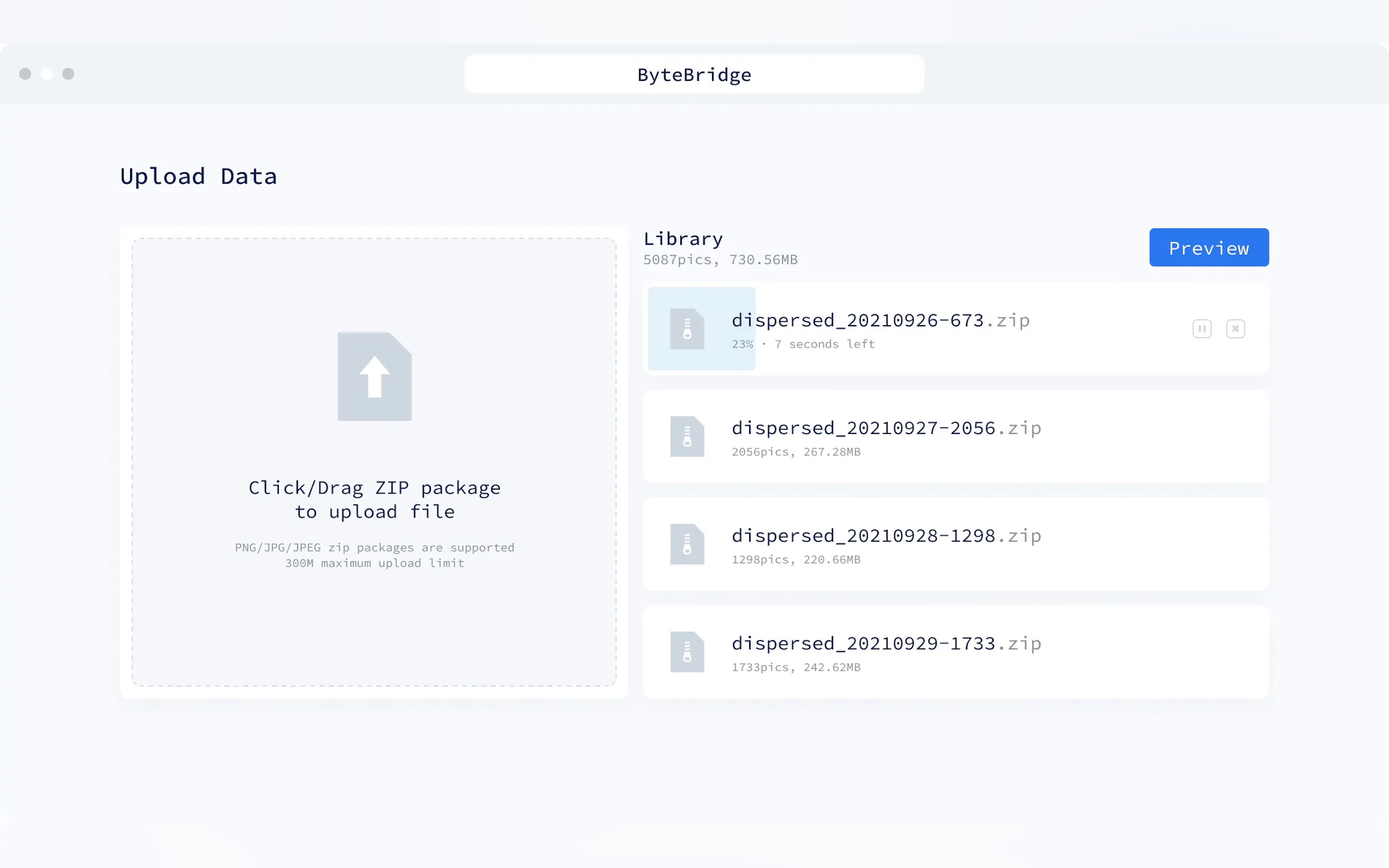The width and height of the screenshot is (1389, 868).
Task: Click zip icon of dispersed_20210929-1733.zip
Action: (687, 652)
